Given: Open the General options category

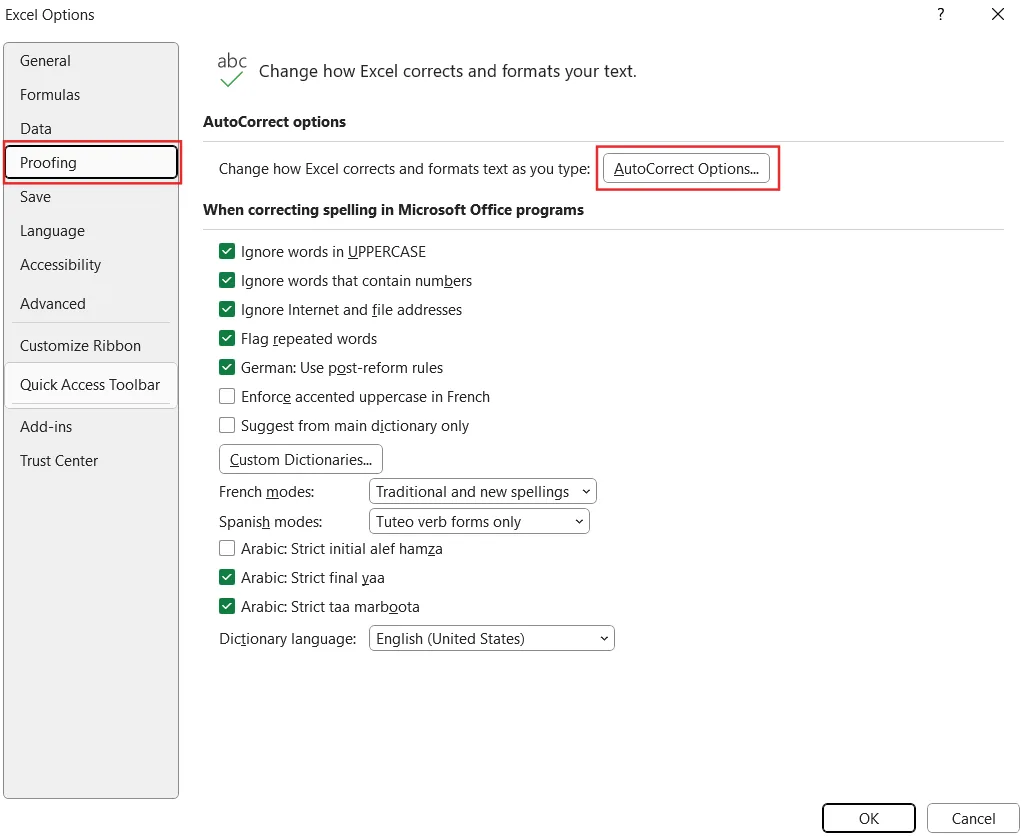Looking at the screenshot, I should (x=91, y=61).
